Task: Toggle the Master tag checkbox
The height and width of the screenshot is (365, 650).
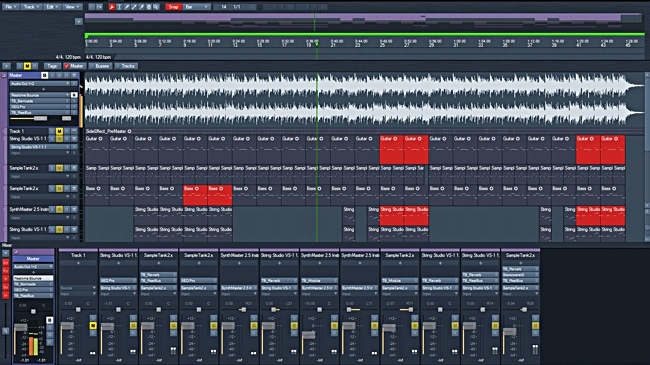Action: (x=66, y=66)
